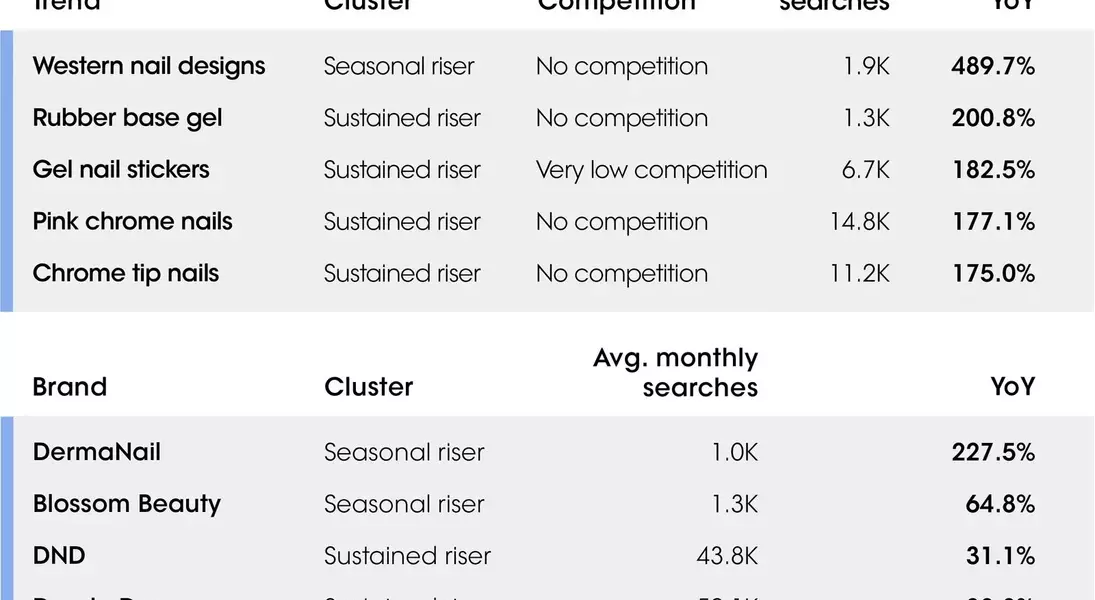This screenshot has width=1095, height=600.
Task: Select the DermaNail brand name
Action: (96, 452)
